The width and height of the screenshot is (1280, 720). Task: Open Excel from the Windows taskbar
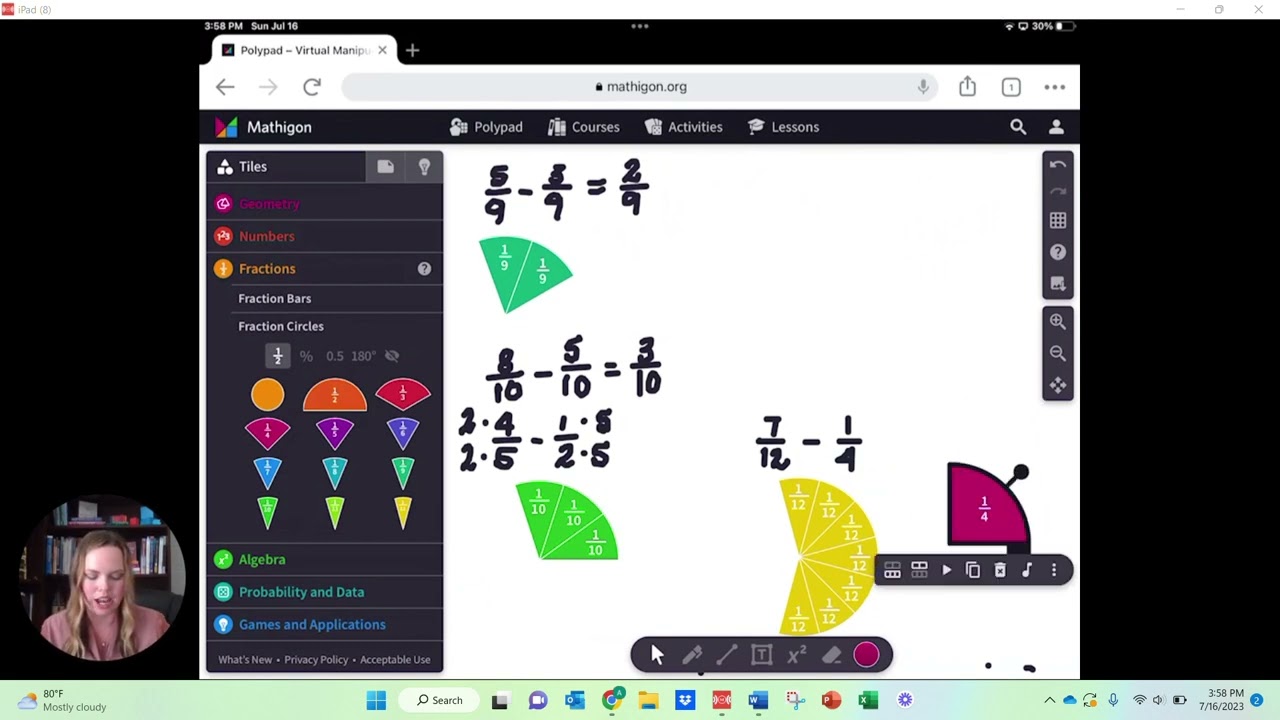[868, 700]
